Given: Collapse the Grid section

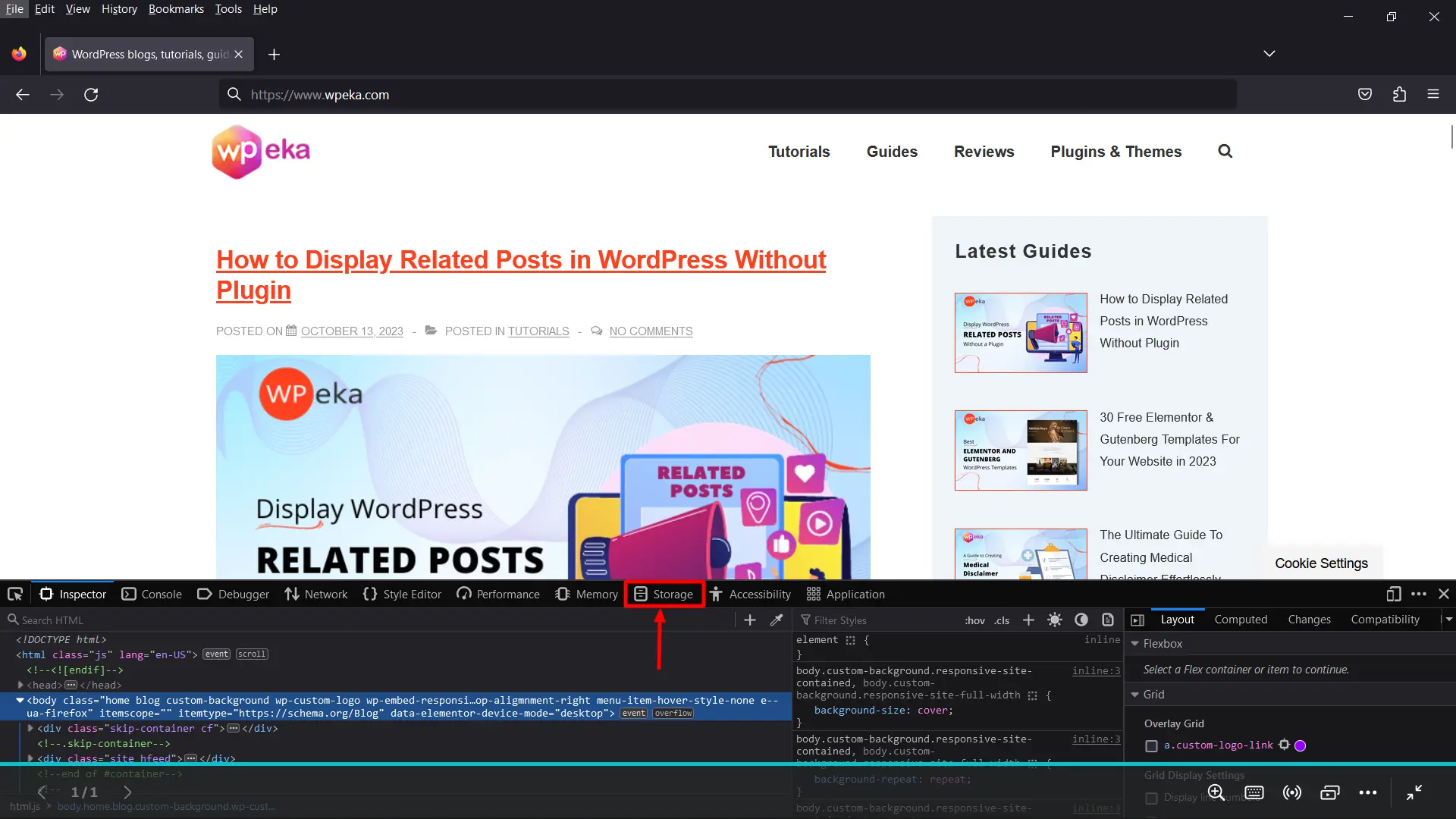Looking at the screenshot, I should [x=1135, y=695].
